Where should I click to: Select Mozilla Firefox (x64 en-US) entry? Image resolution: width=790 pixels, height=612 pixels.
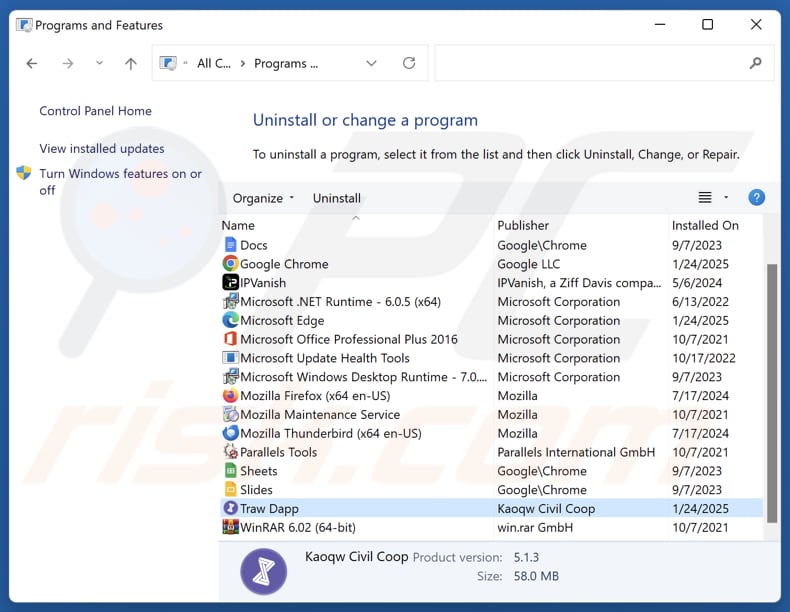pyautogui.click(x=315, y=396)
